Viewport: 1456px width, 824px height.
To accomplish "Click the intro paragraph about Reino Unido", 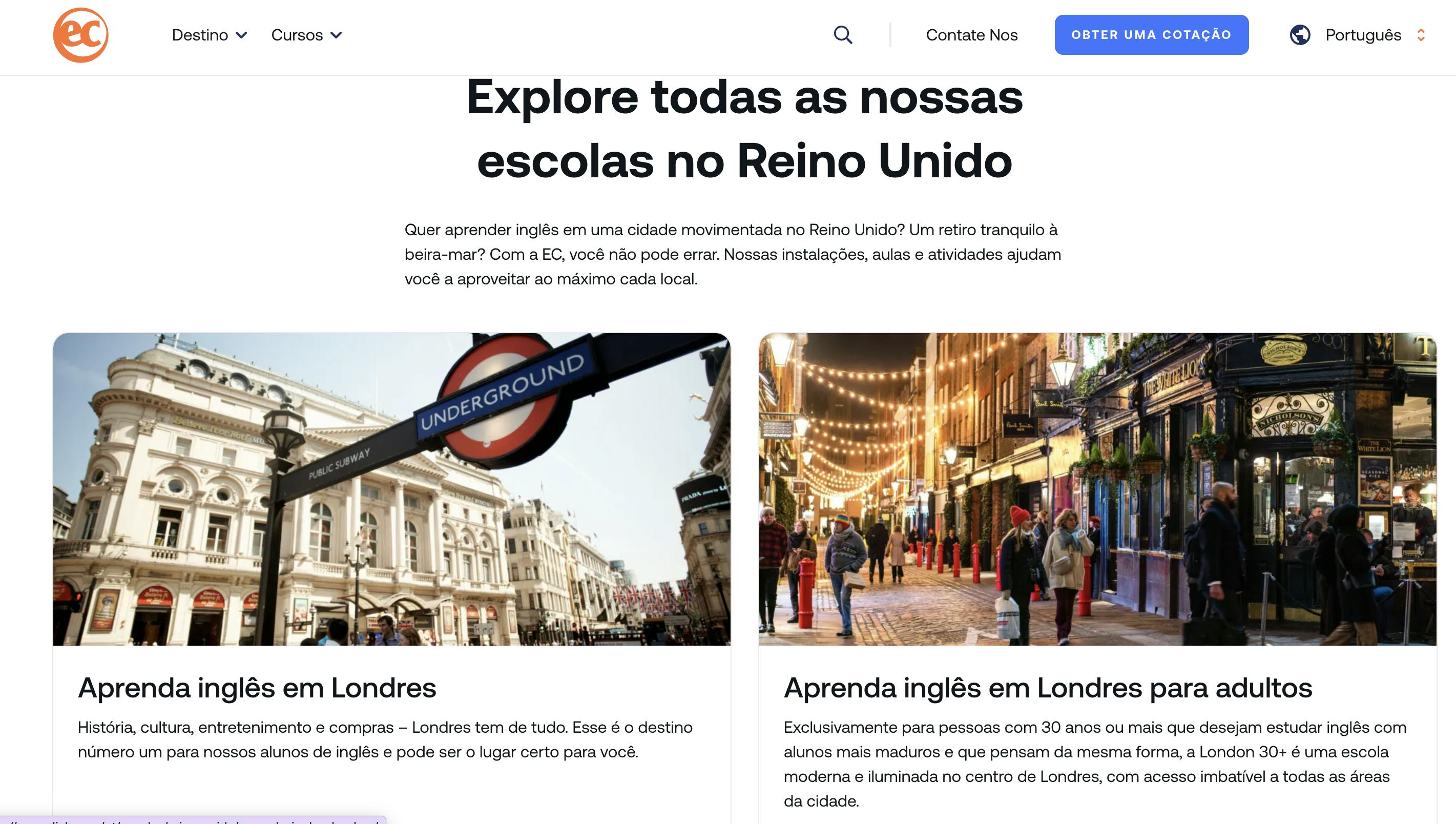I will pos(733,254).
